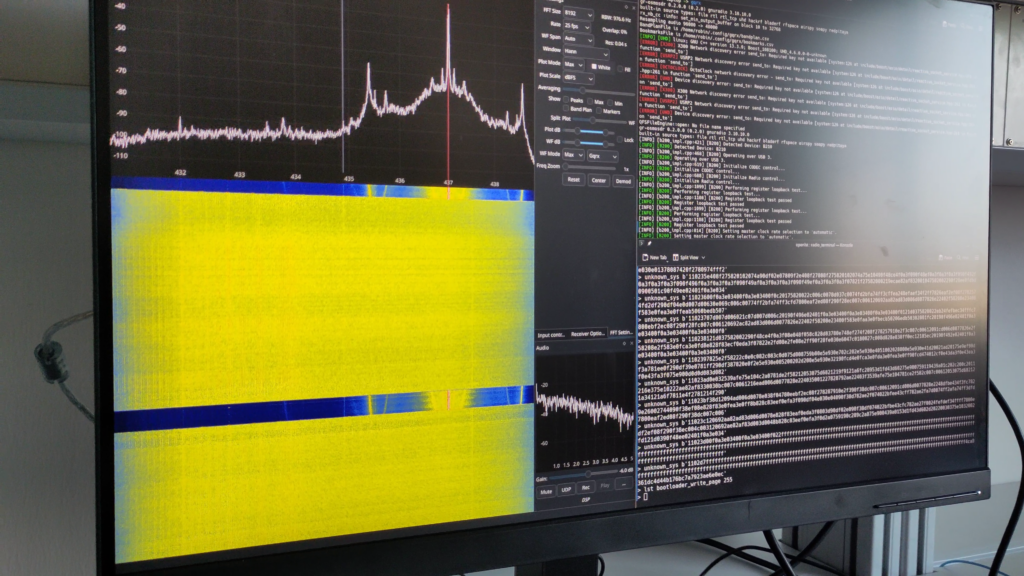Click the Split View icon in Konsole
This screenshot has width=1024, height=576.
tap(676, 258)
